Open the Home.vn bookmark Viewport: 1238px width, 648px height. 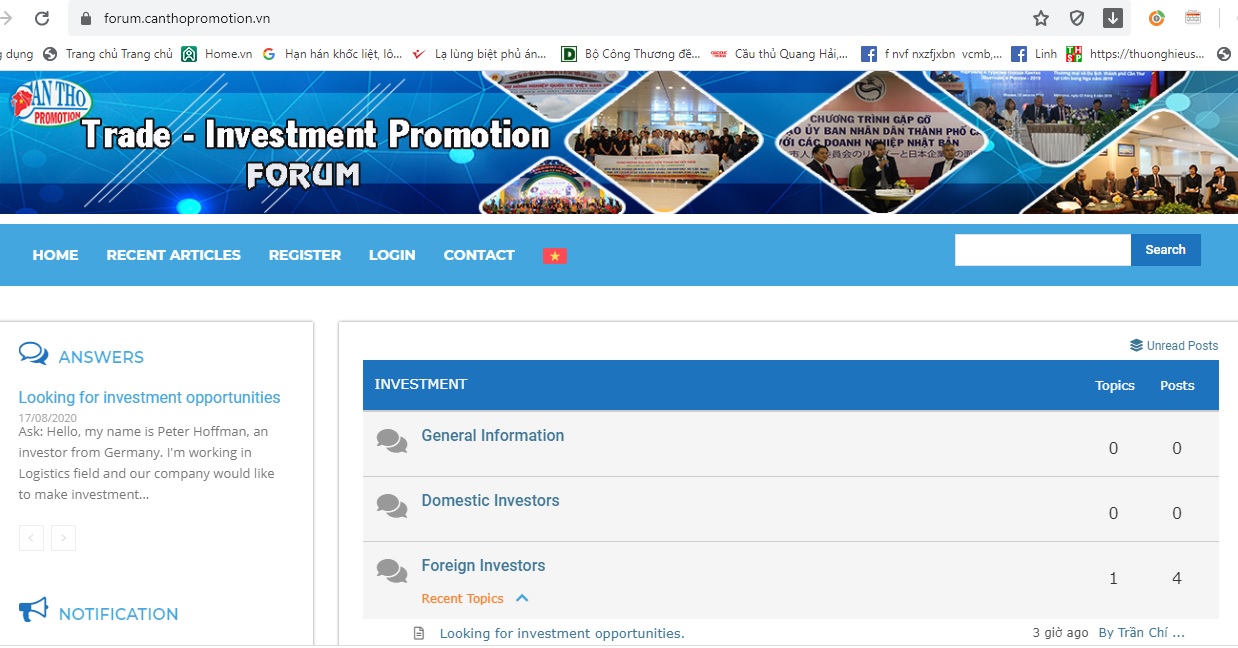[x=218, y=54]
